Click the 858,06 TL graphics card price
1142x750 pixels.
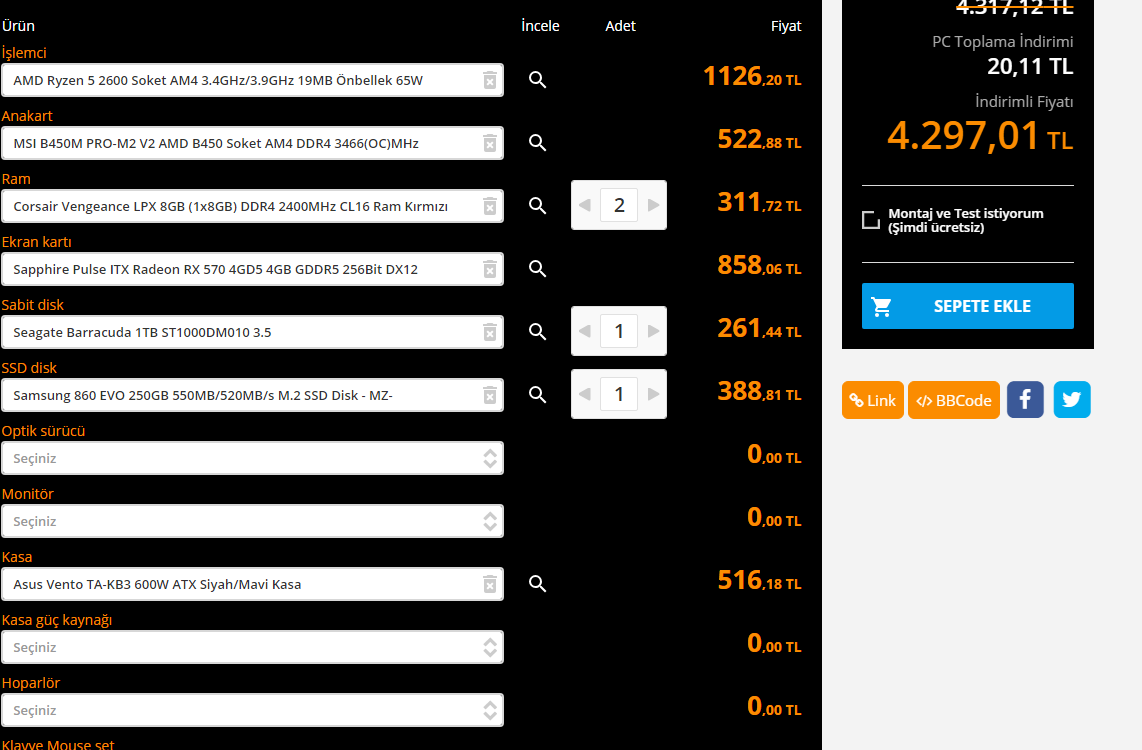click(759, 265)
